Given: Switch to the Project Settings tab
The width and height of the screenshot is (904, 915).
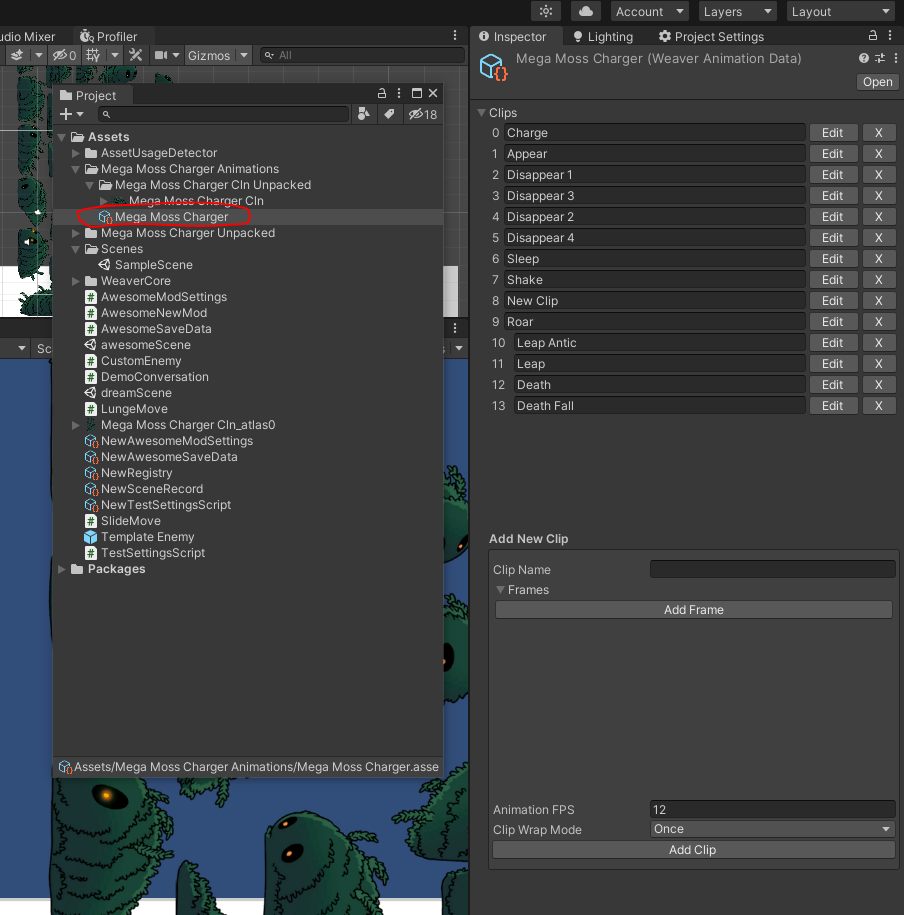Looking at the screenshot, I should [x=711, y=37].
